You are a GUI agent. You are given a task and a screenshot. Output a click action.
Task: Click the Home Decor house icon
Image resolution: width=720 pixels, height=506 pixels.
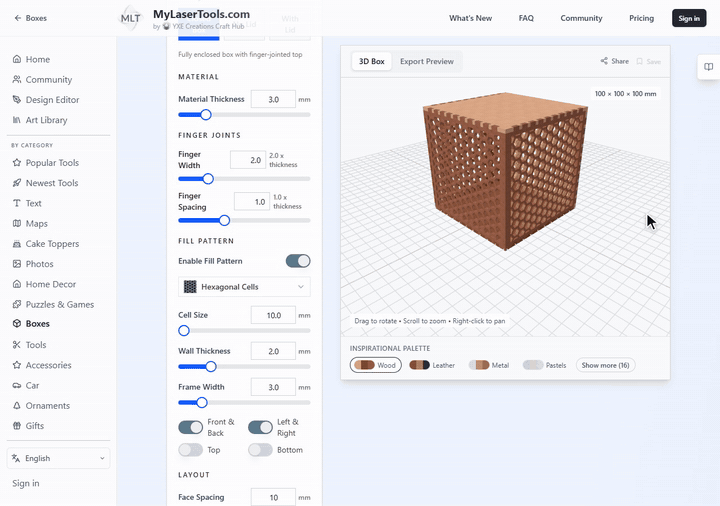pos(17,284)
